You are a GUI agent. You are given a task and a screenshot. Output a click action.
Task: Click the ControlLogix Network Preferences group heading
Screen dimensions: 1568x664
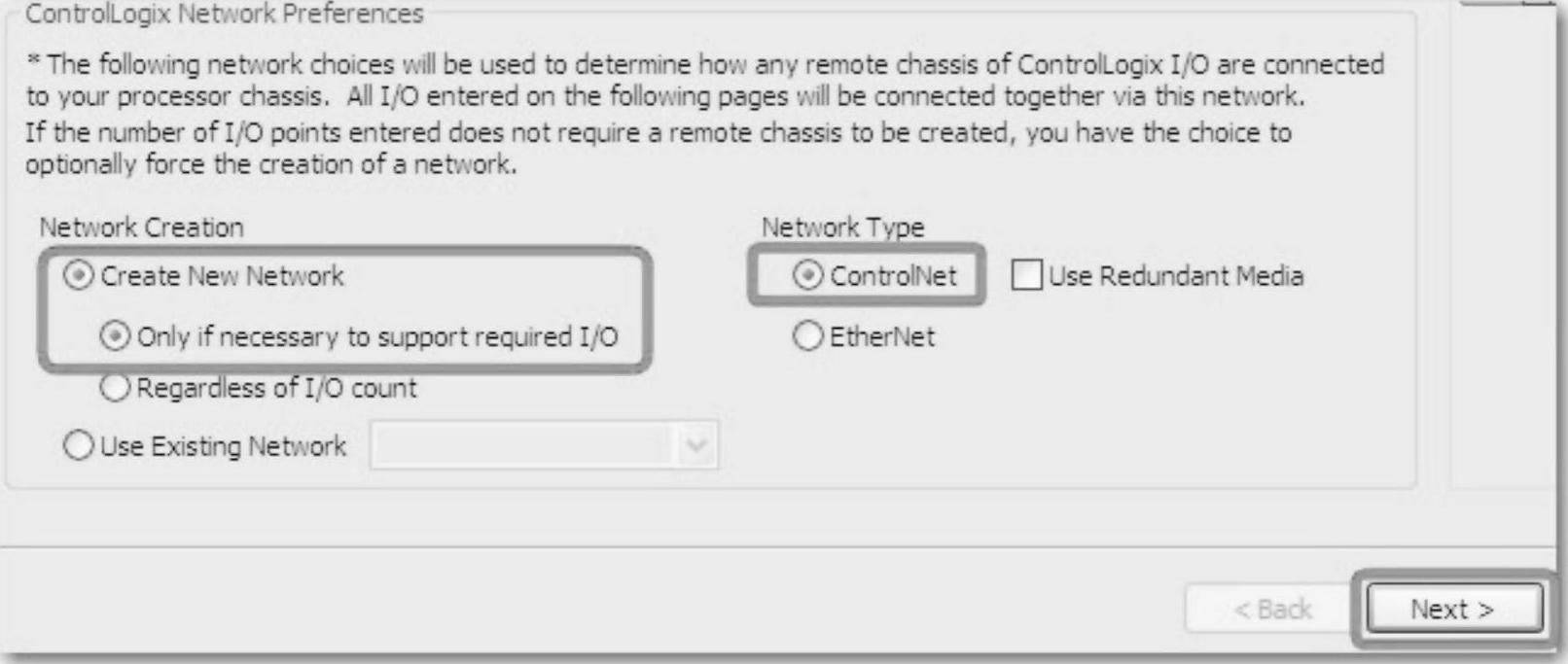[225, 15]
